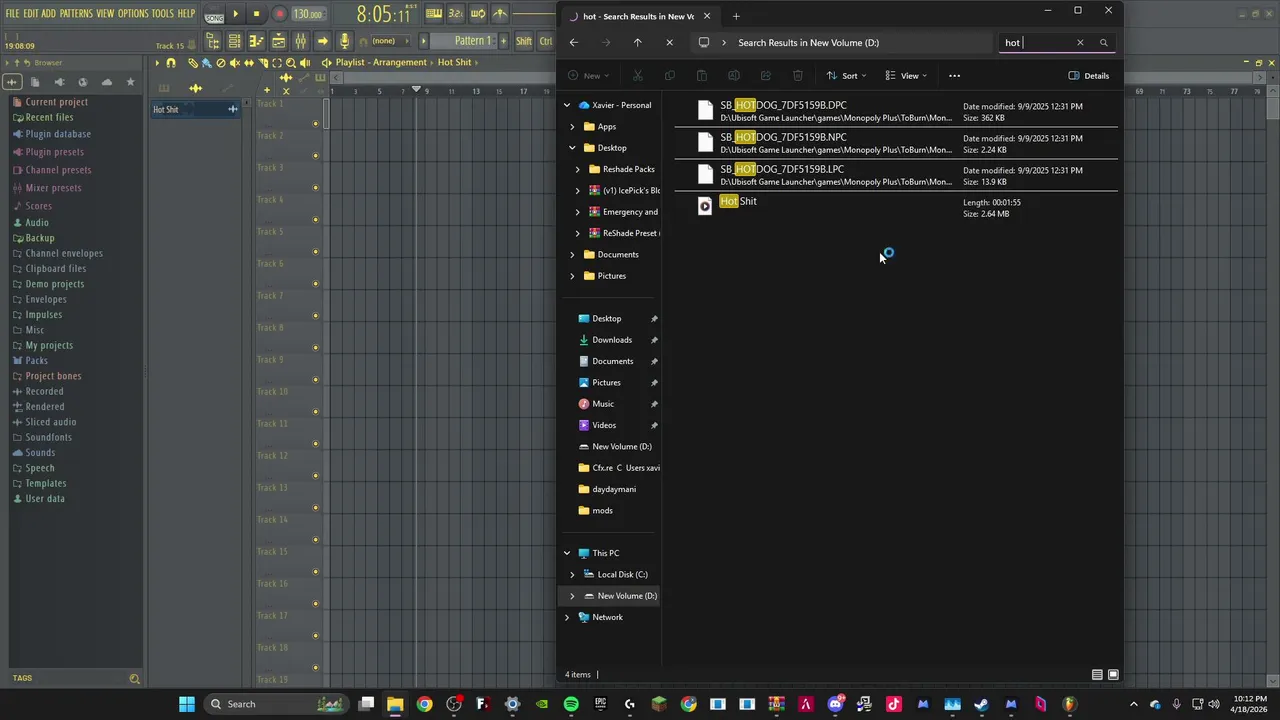Expand the Network tree node
This screenshot has height=720, width=1280.
pyautogui.click(x=567, y=617)
